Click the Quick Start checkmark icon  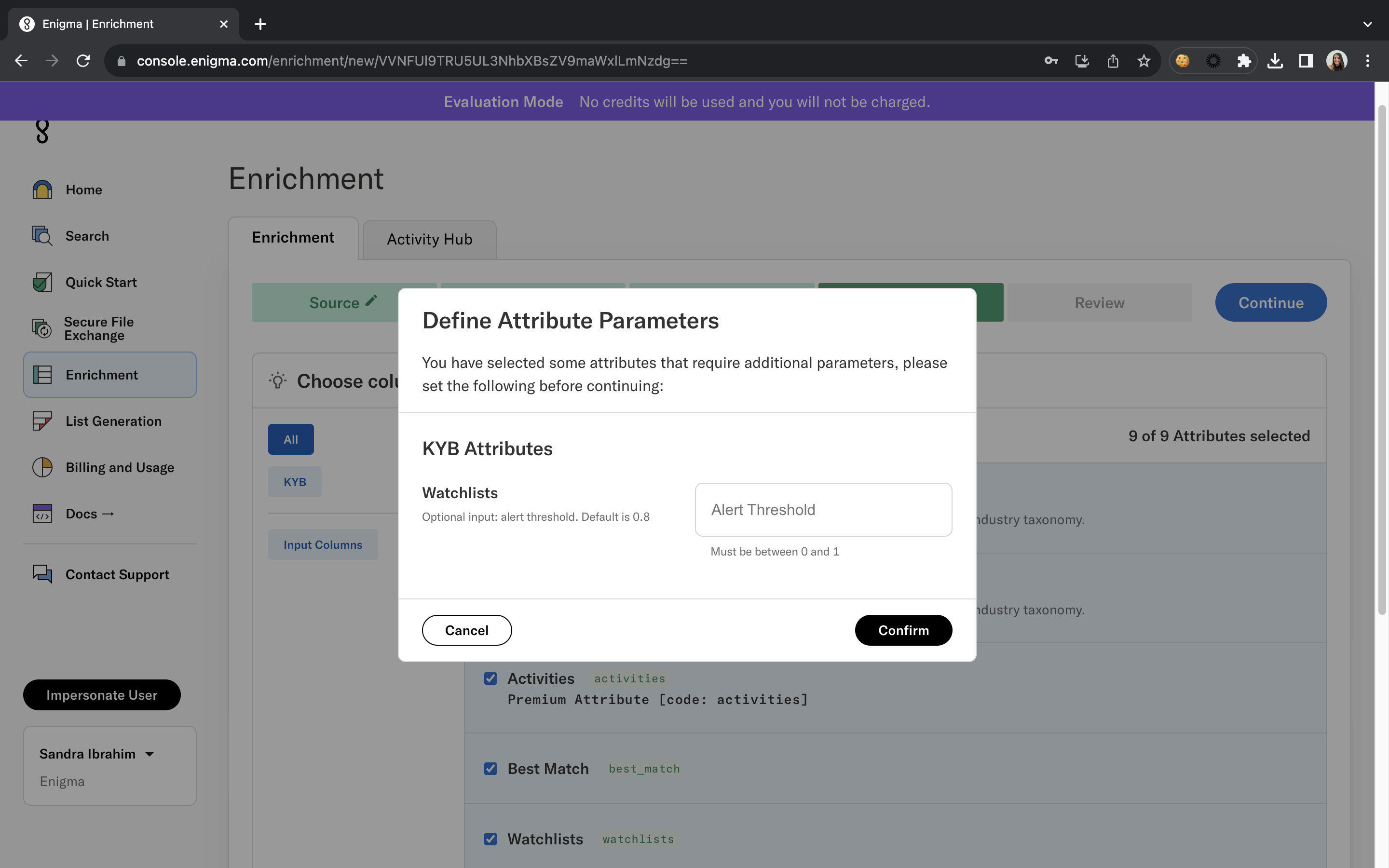click(42, 283)
